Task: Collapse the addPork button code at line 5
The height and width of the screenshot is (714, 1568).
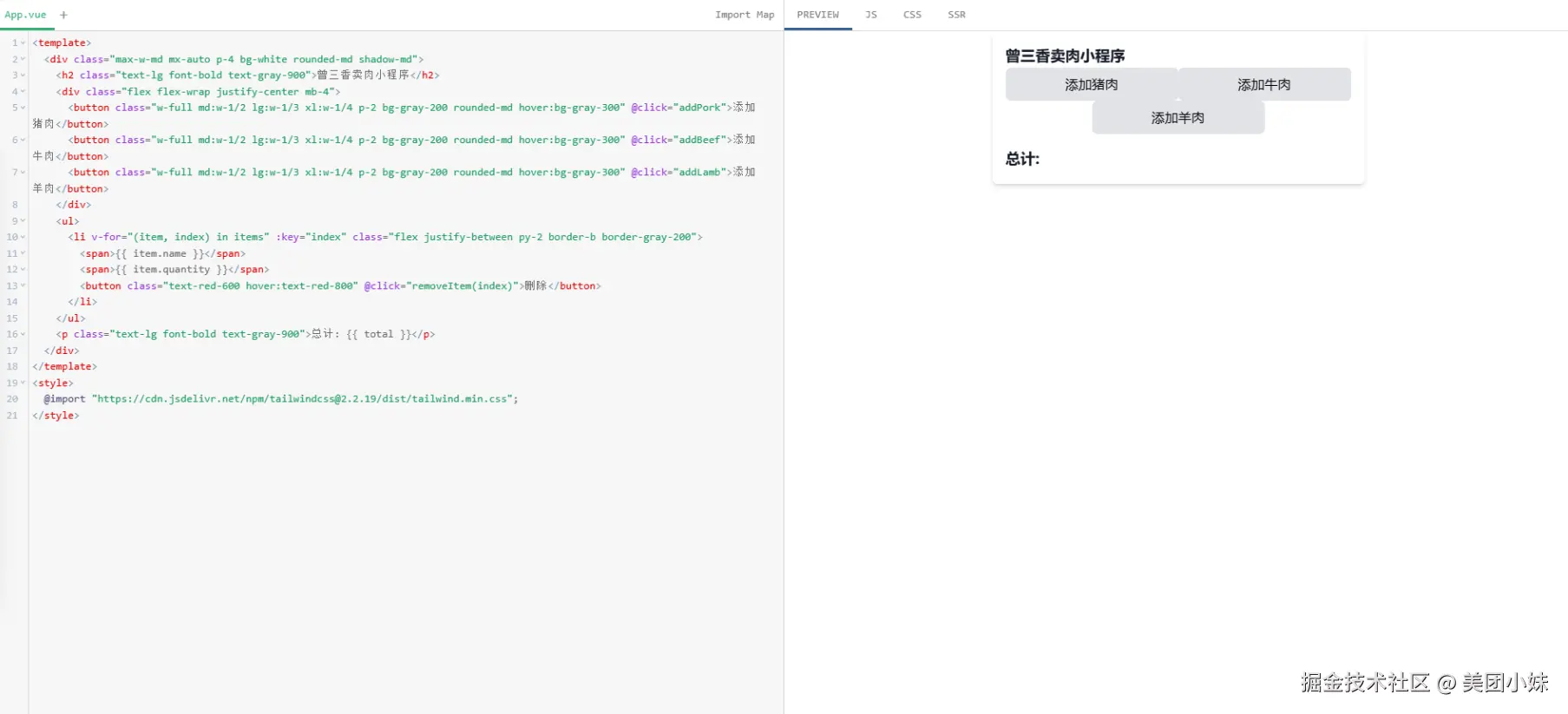Action: pyautogui.click(x=23, y=108)
